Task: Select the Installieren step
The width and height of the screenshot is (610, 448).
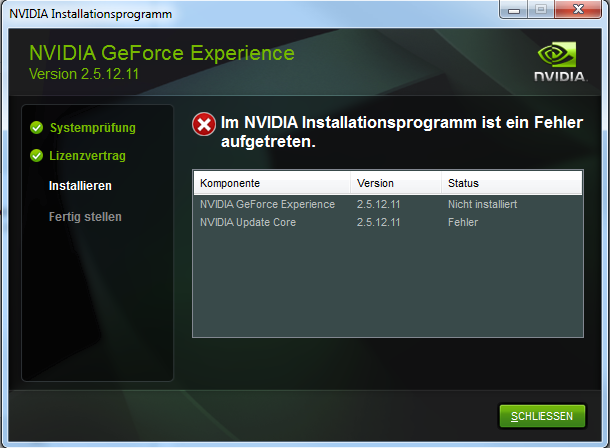Action: coord(80,186)
